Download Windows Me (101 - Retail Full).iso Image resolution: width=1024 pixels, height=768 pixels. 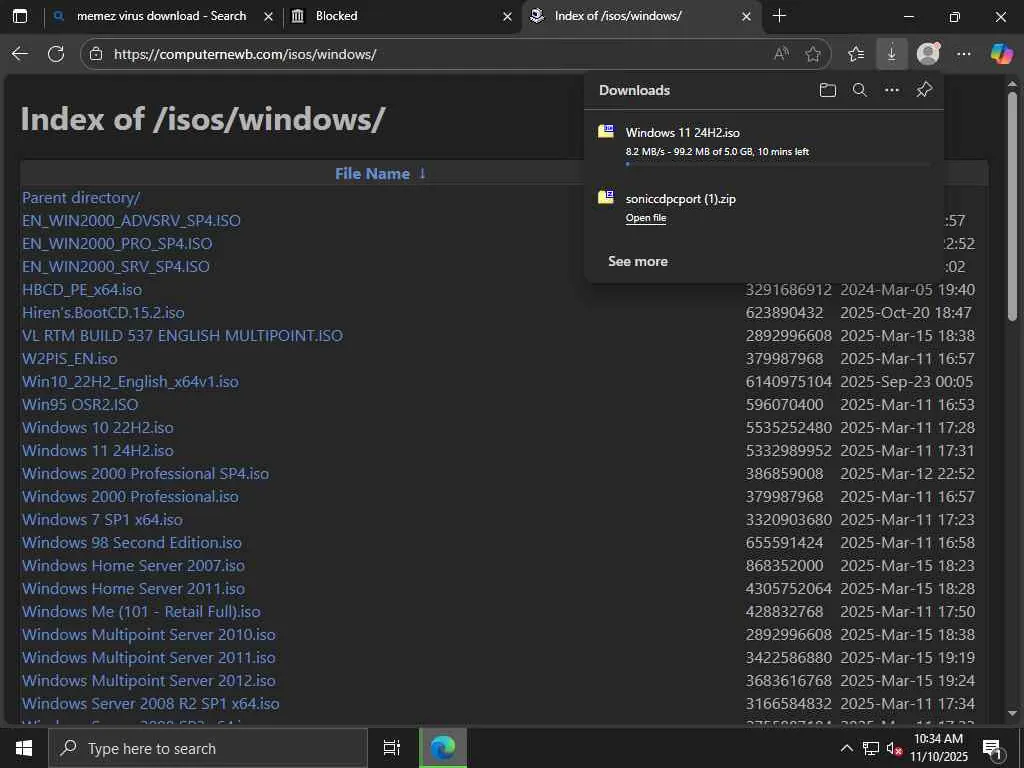click(x=141, y=612)
